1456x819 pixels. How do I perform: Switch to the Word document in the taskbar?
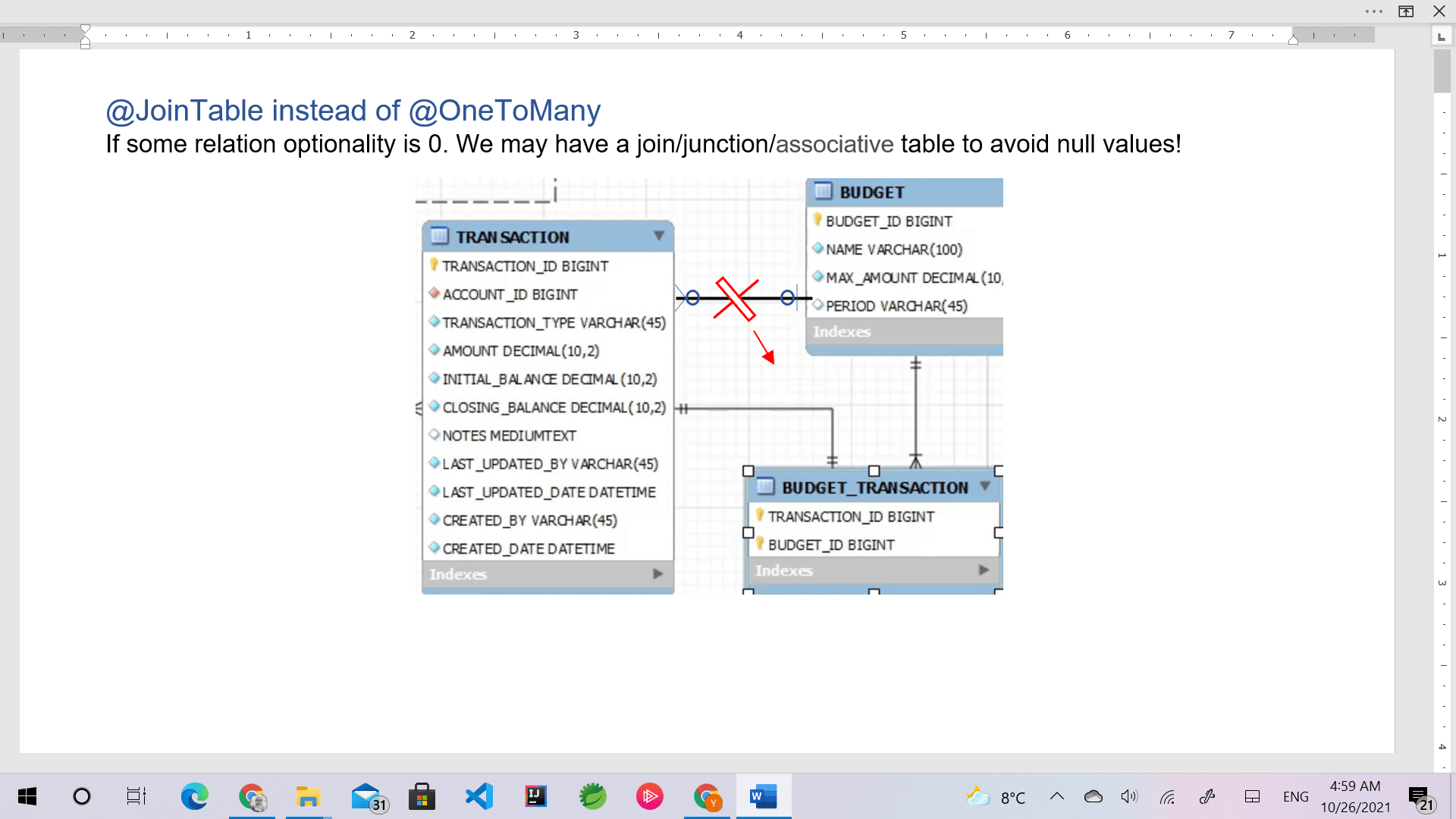763,796
